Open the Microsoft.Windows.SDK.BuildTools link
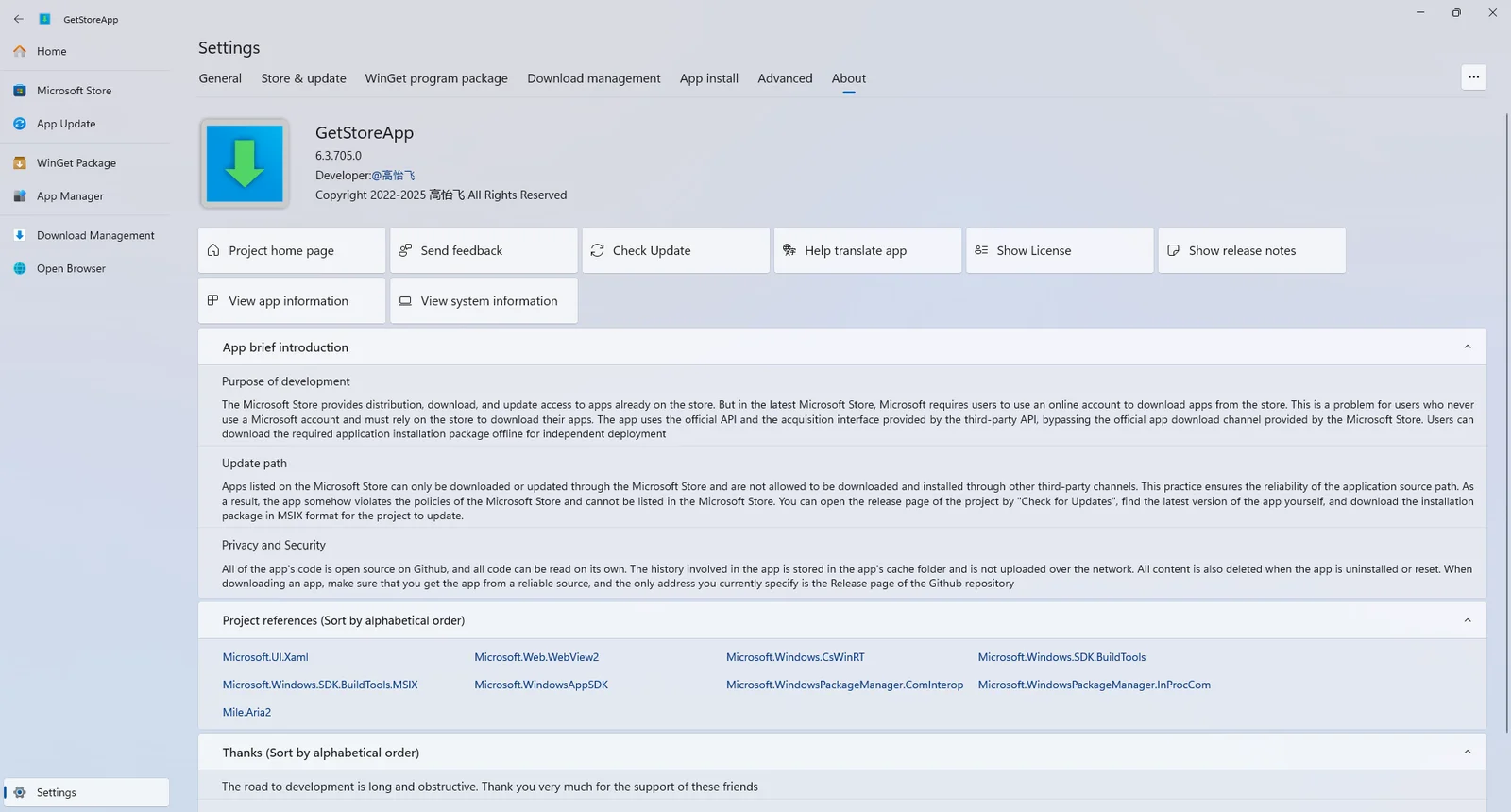The width and height of the screenshot is (1511, 812). pyautogui.click(x=1061, y=657)
